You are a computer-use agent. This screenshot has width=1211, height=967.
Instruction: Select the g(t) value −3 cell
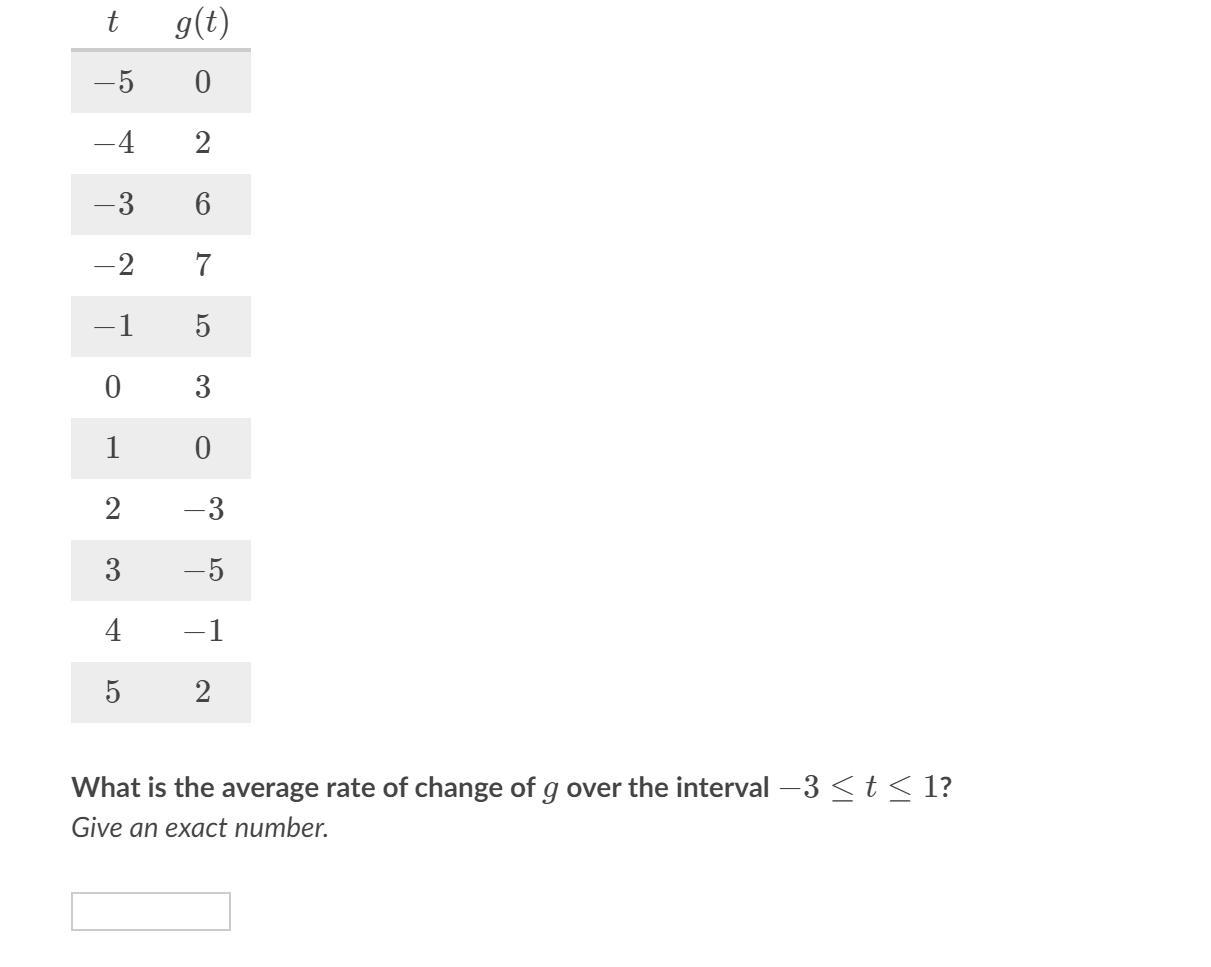pyautogui.click(x=202, y=509)
